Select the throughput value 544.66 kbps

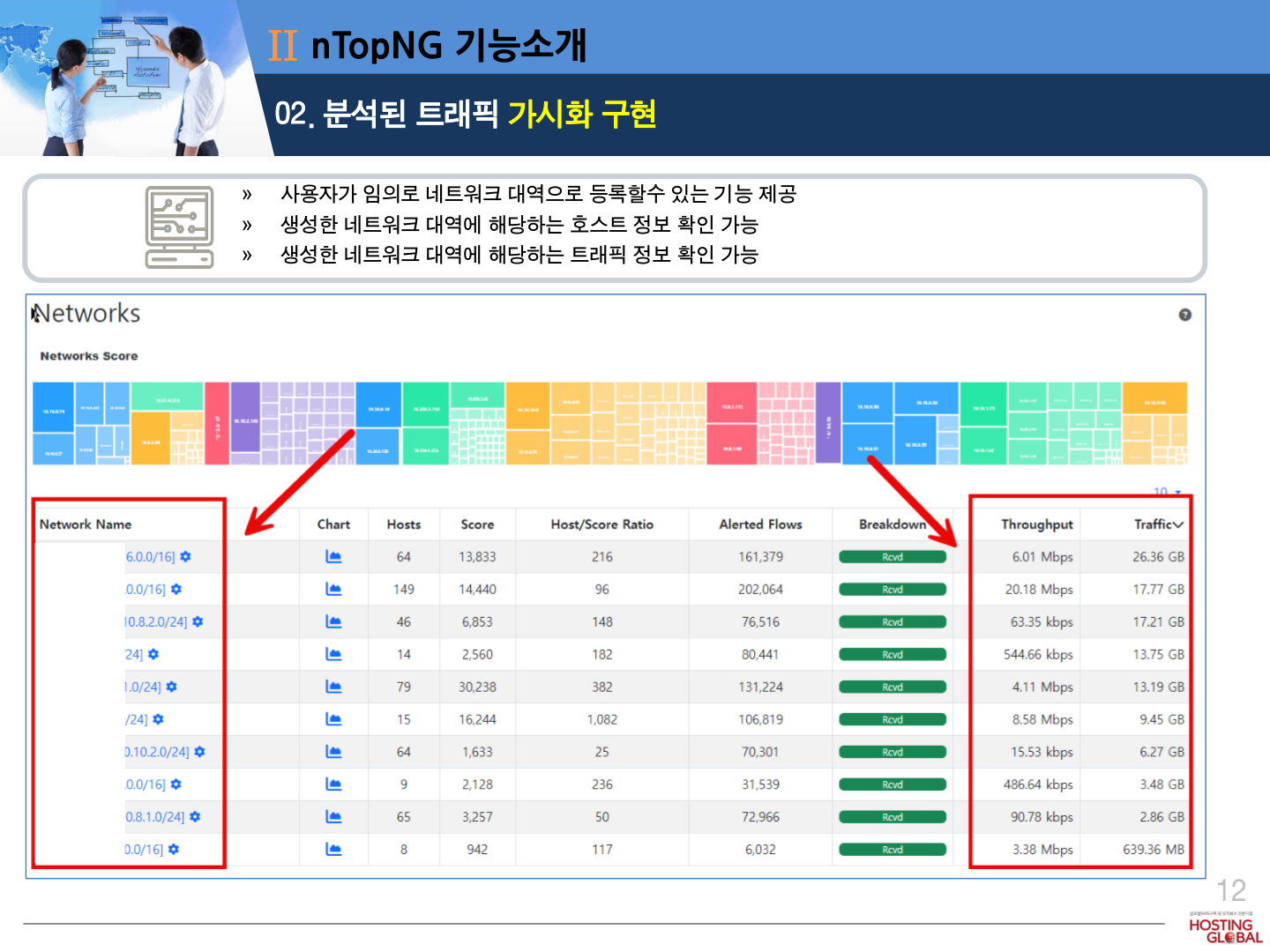1038,654
